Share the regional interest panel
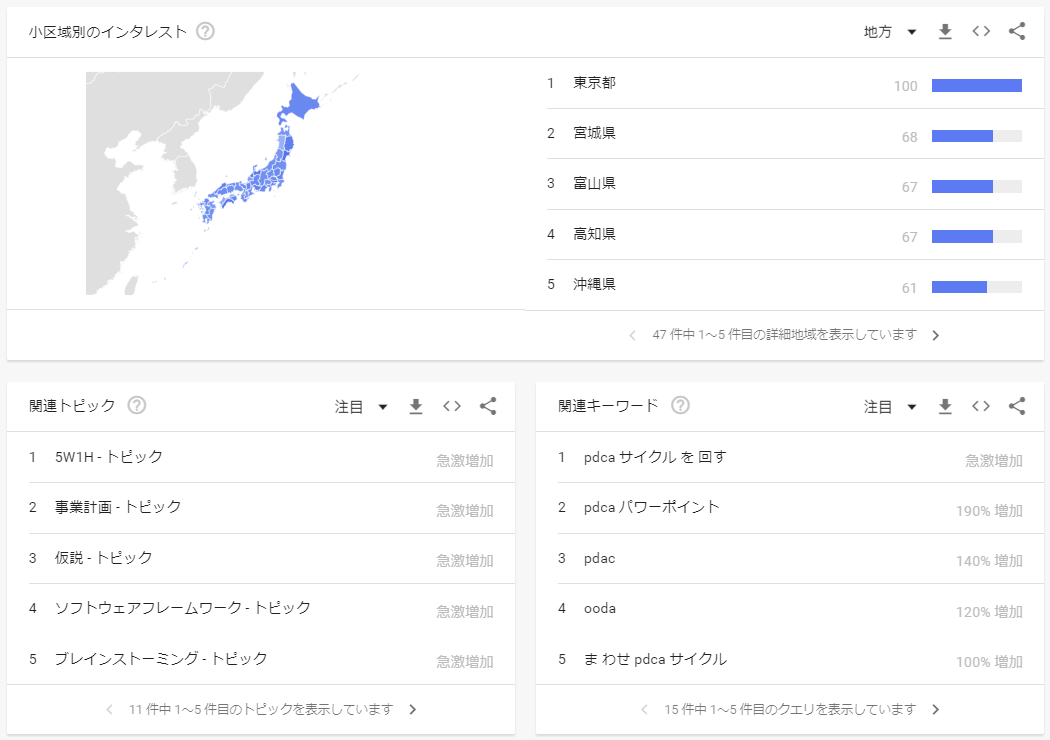Viewport: 1050px width, 740px height. pos(1017,31)
